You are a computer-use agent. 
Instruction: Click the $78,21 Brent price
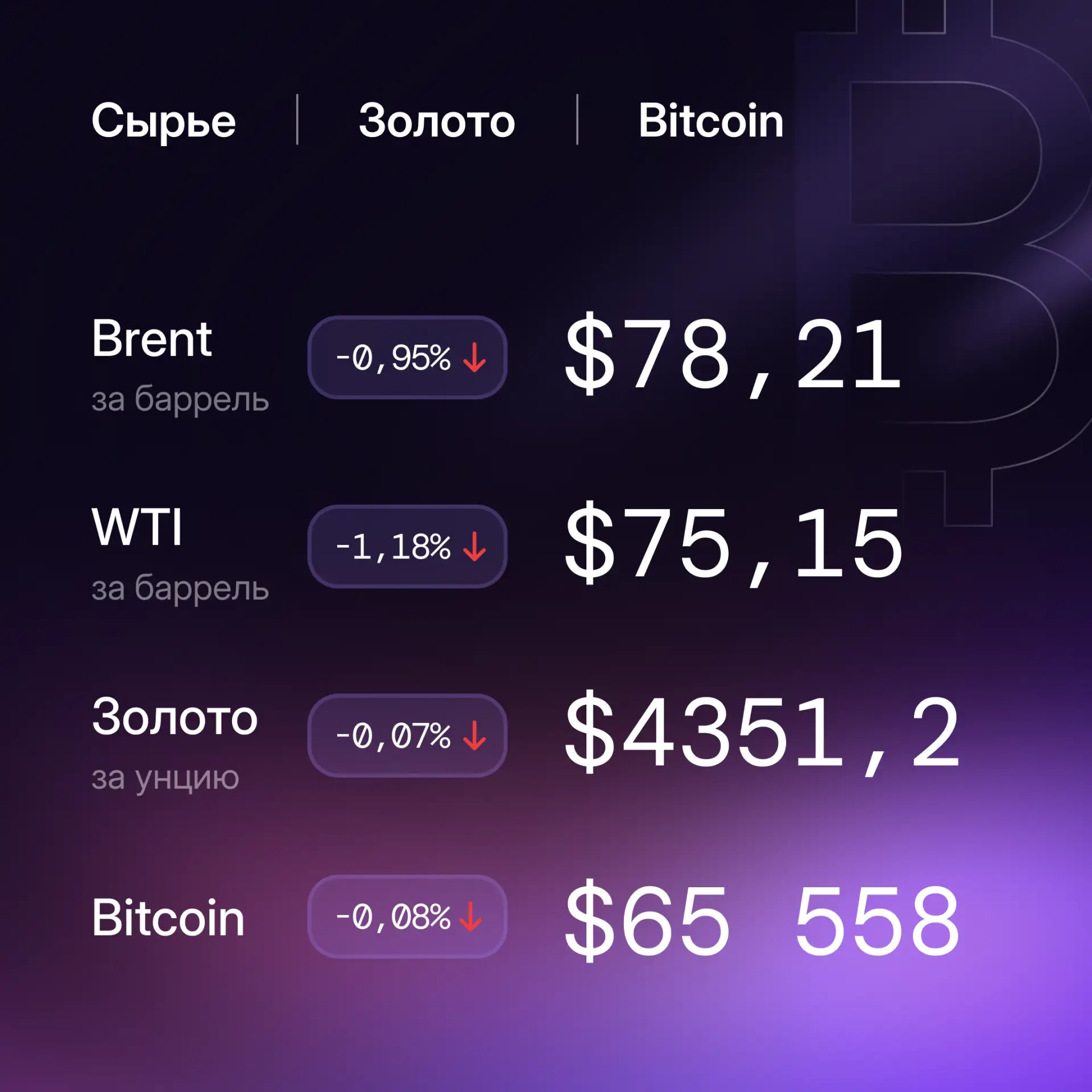pos(733,355)
